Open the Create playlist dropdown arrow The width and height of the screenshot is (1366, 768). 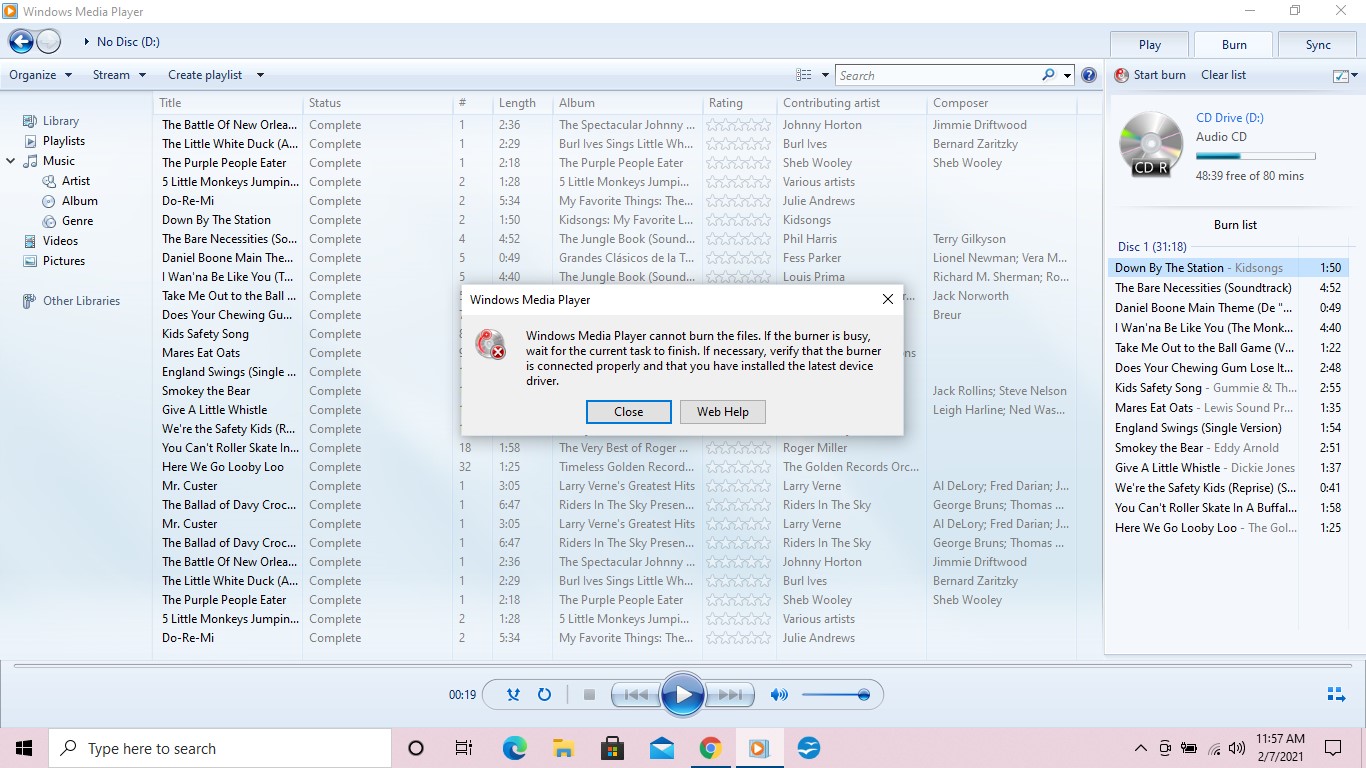pyautogui.click(x=260, y=75)
